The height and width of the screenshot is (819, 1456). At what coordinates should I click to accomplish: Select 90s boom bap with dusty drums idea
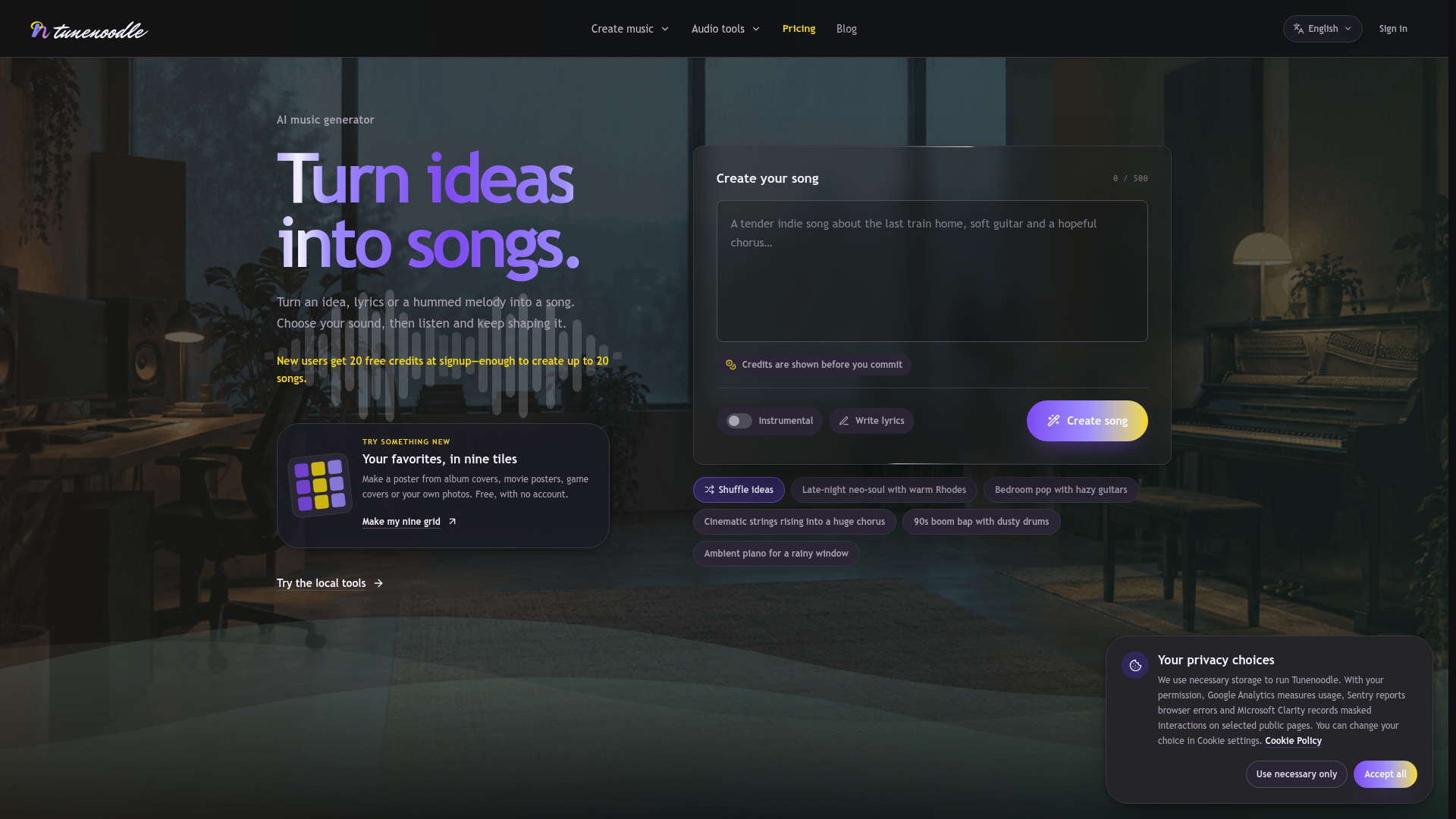coord(981,522)
